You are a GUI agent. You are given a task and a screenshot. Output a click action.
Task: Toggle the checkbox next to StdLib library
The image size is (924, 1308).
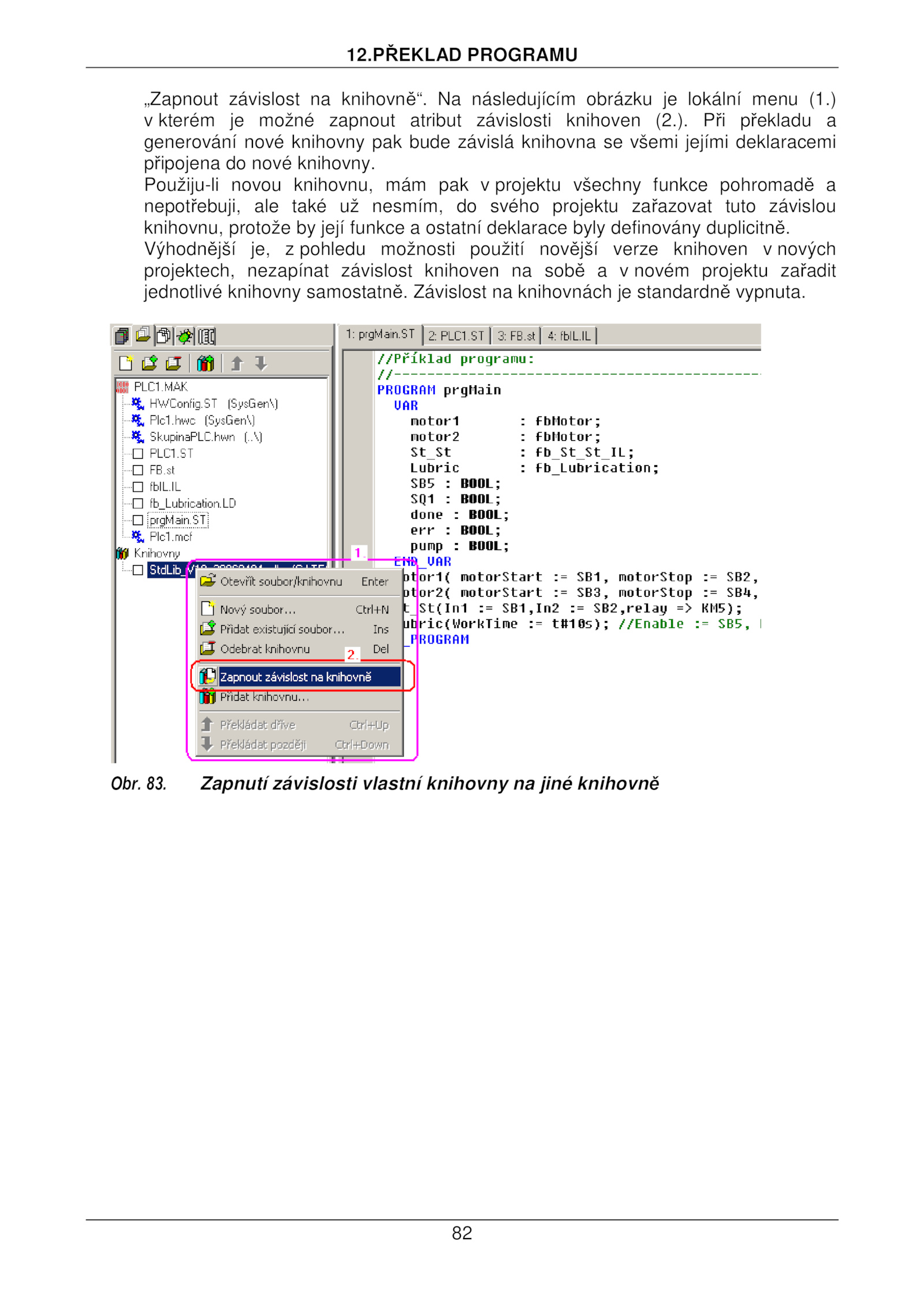tap(137, 570)
